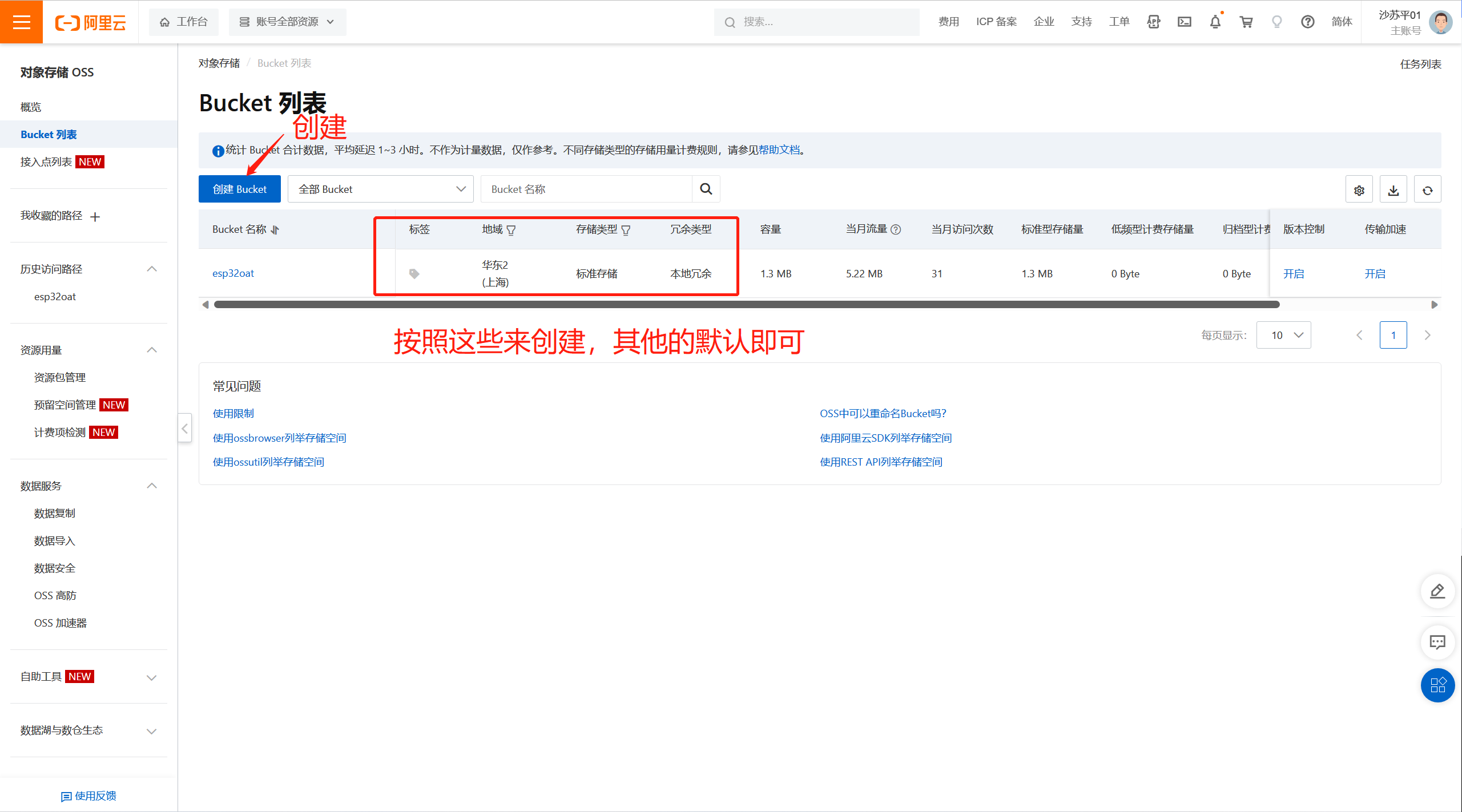Image resolution: width=1462 pixels, height=812 pixels.
Task: Click the user avatar picture
Action: (1440, 22)
